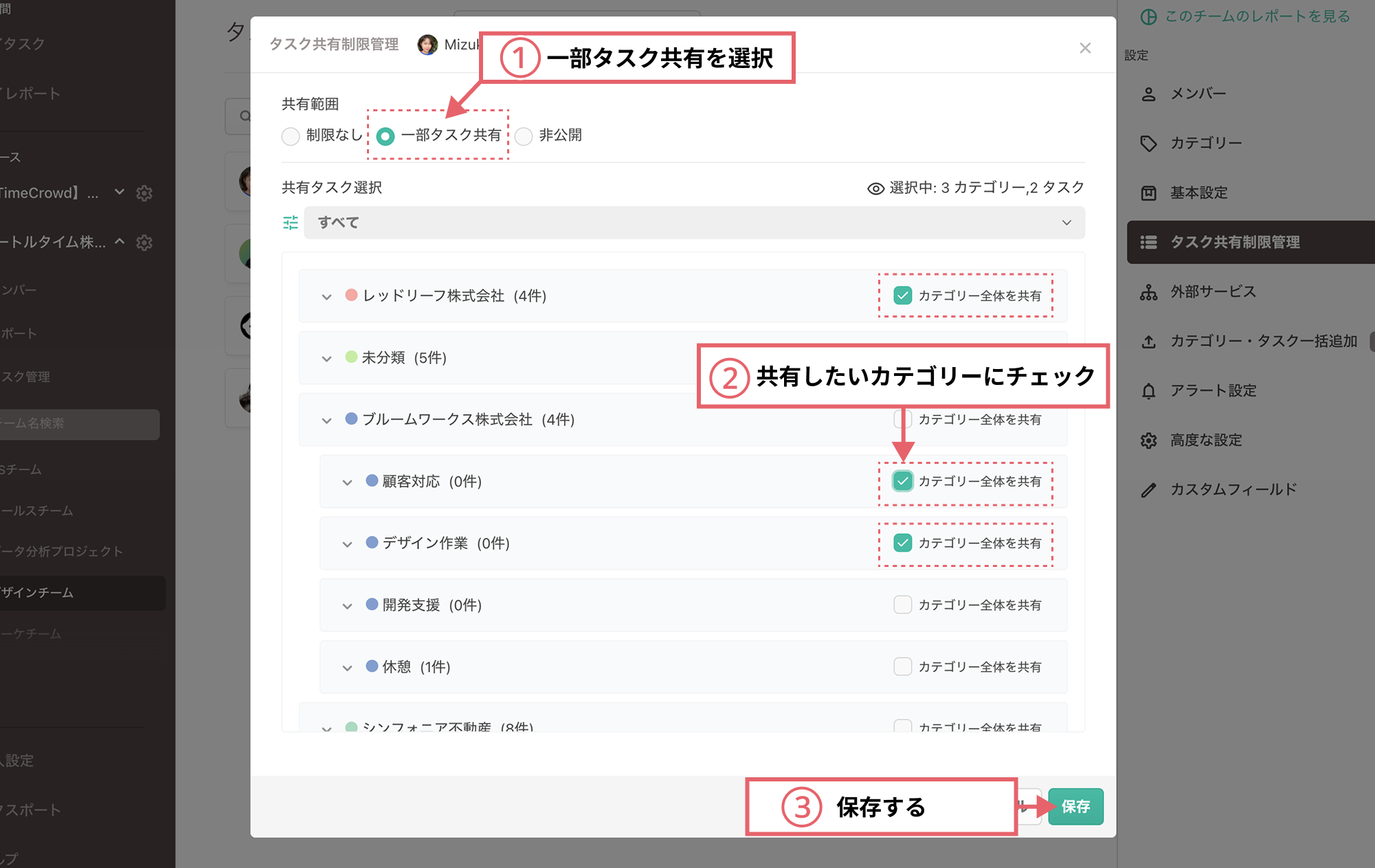Open 基本設定 in the settings menu
The image size is (1375, 868).
point(1198,193)
